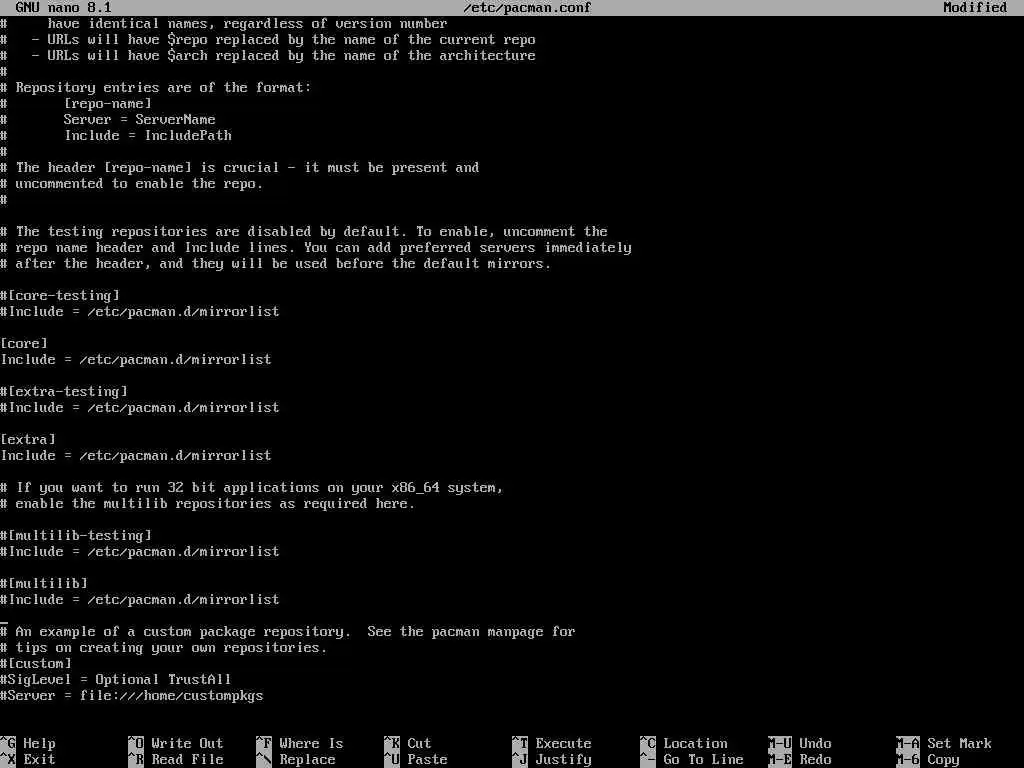Click the ^C Location shortcut

[x=684, y=743]
